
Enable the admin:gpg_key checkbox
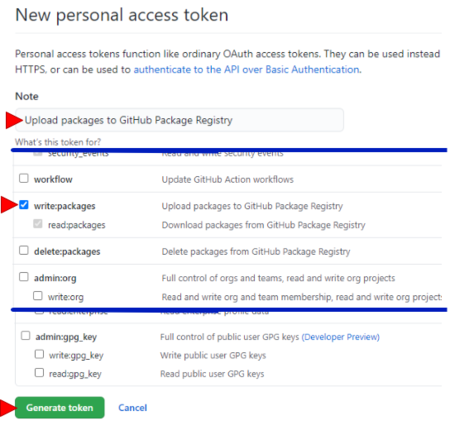(x=26, y=335)
